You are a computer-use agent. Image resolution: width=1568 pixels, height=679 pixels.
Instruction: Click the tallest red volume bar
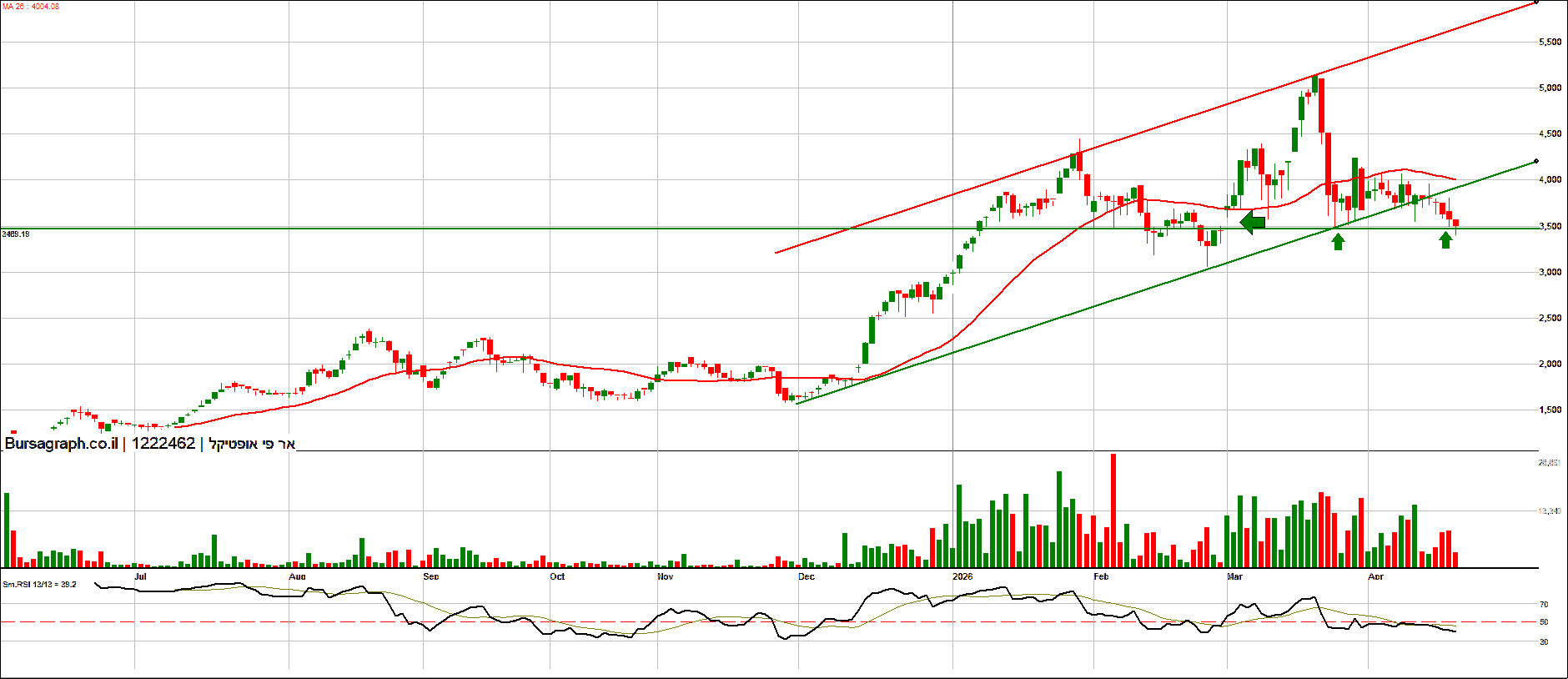click(x=1113, y=511)
